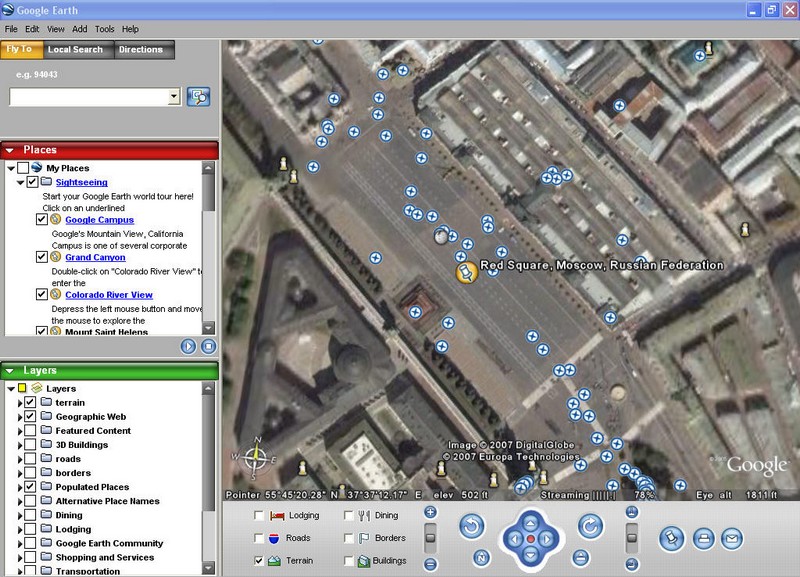Click the Google Campus placemark icon
This screenshot has height=577, width=800.
pyautogui.click(x=56, y=219)
